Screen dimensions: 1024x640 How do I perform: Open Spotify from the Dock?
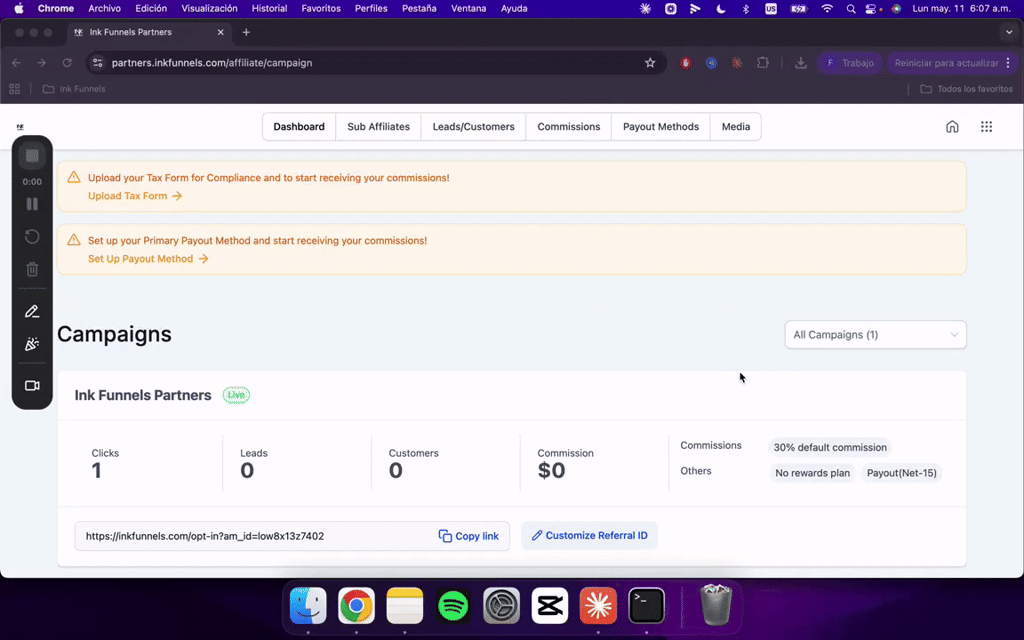[x=453, y=606]
